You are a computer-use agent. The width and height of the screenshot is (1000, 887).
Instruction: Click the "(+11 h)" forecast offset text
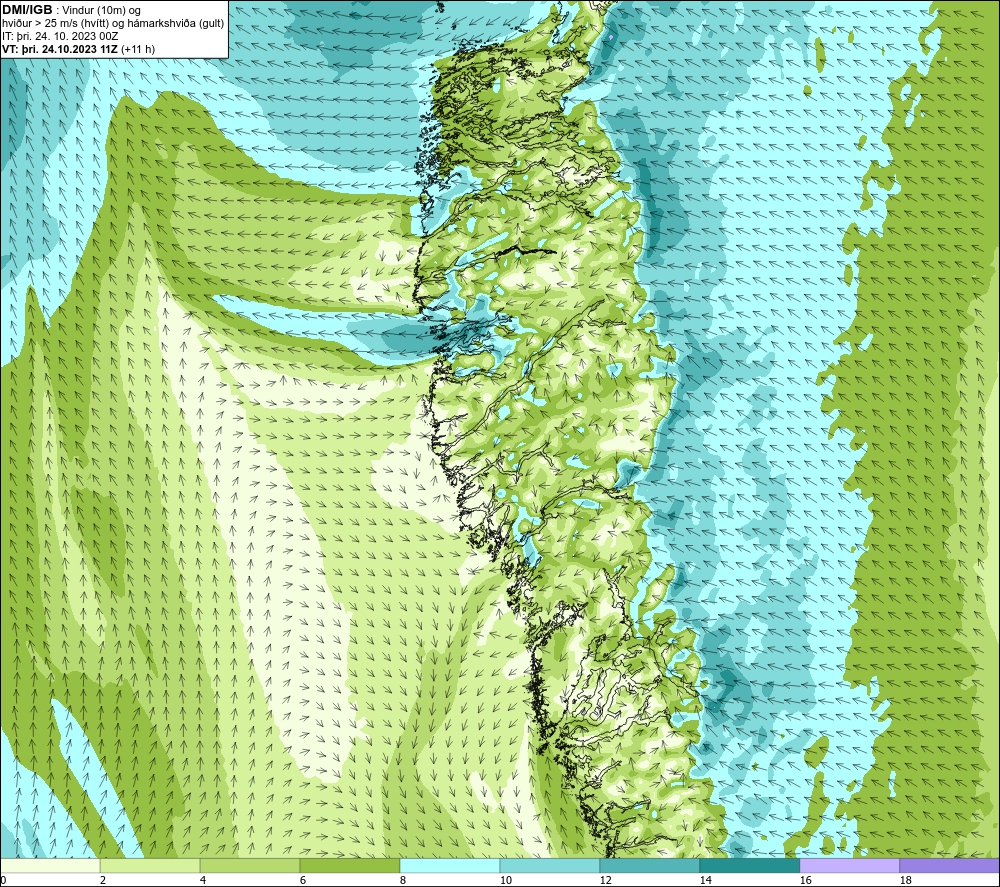pos(138,49)
